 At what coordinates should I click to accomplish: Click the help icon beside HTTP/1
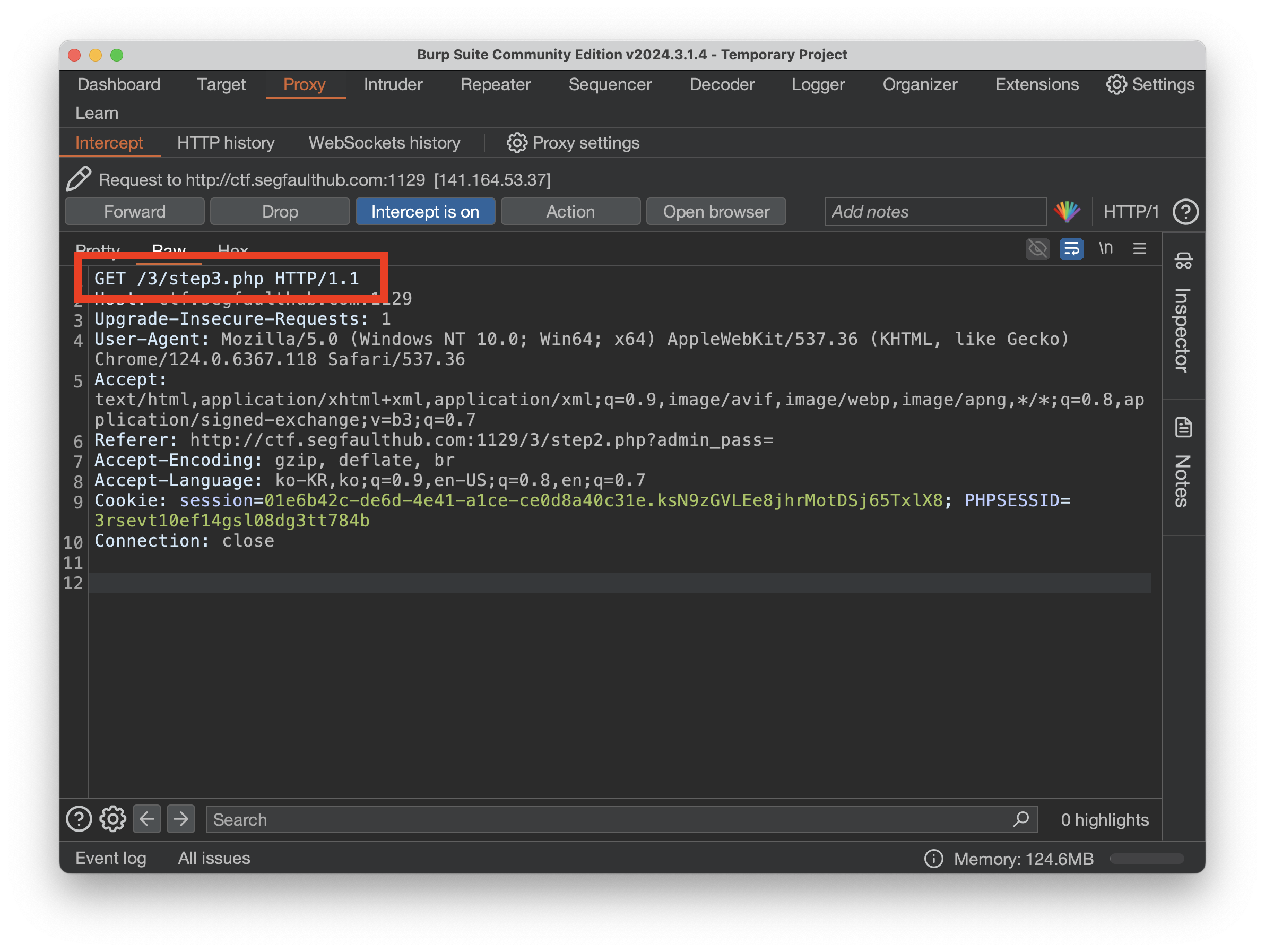(1185, 212)
